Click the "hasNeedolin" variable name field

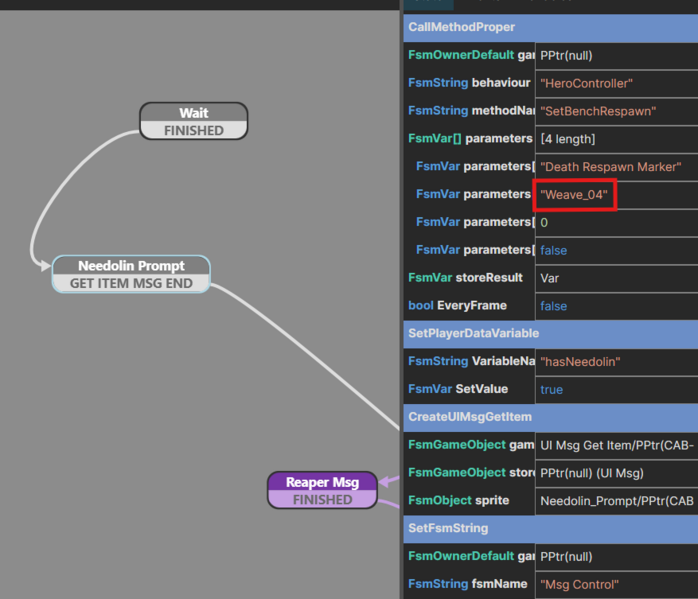click(616, 361)
